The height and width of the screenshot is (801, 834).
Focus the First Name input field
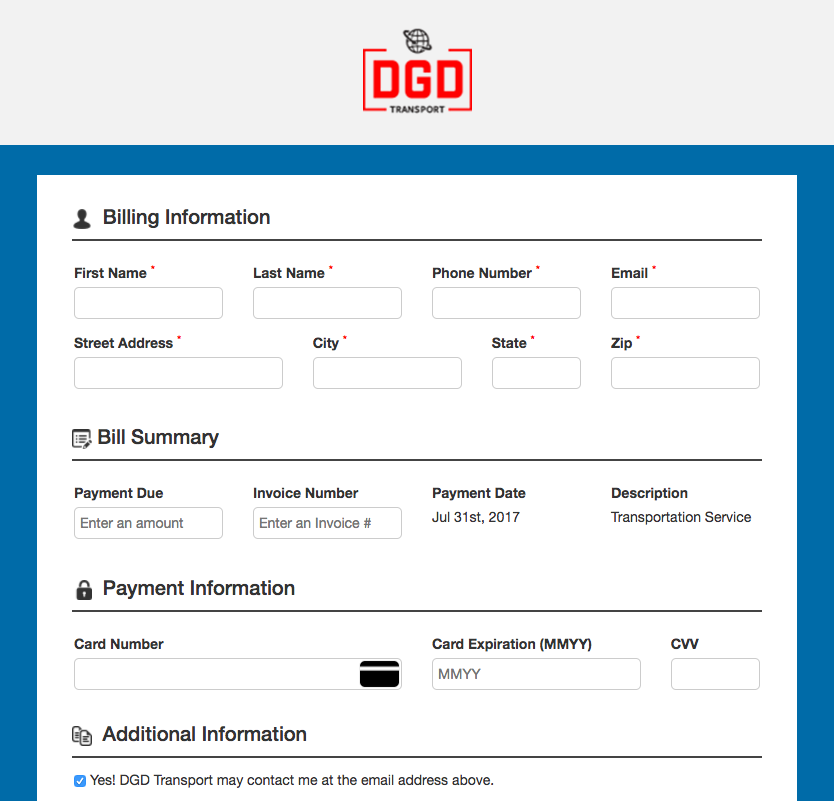tap(148, 303)
